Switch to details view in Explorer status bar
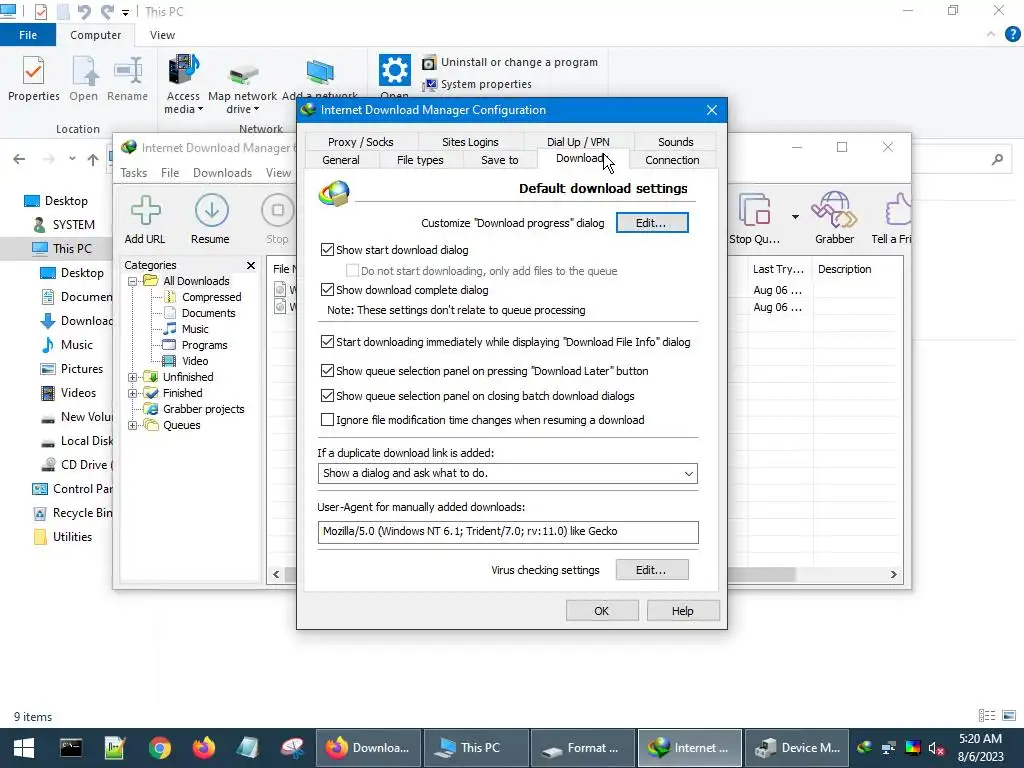1024x768 pixels. pyautogui.click(x=987, y=716)
